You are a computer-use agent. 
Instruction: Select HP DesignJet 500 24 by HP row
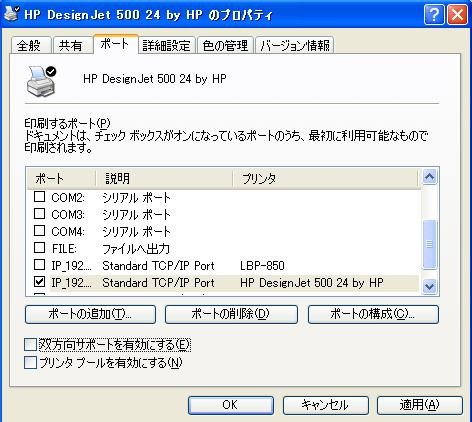click(234, 283)
